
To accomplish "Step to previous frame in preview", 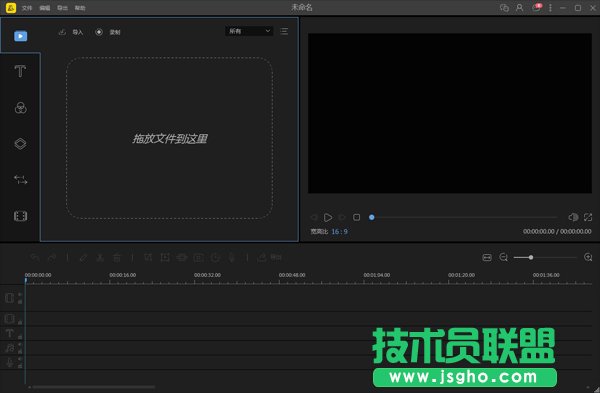I will [314, 217].
